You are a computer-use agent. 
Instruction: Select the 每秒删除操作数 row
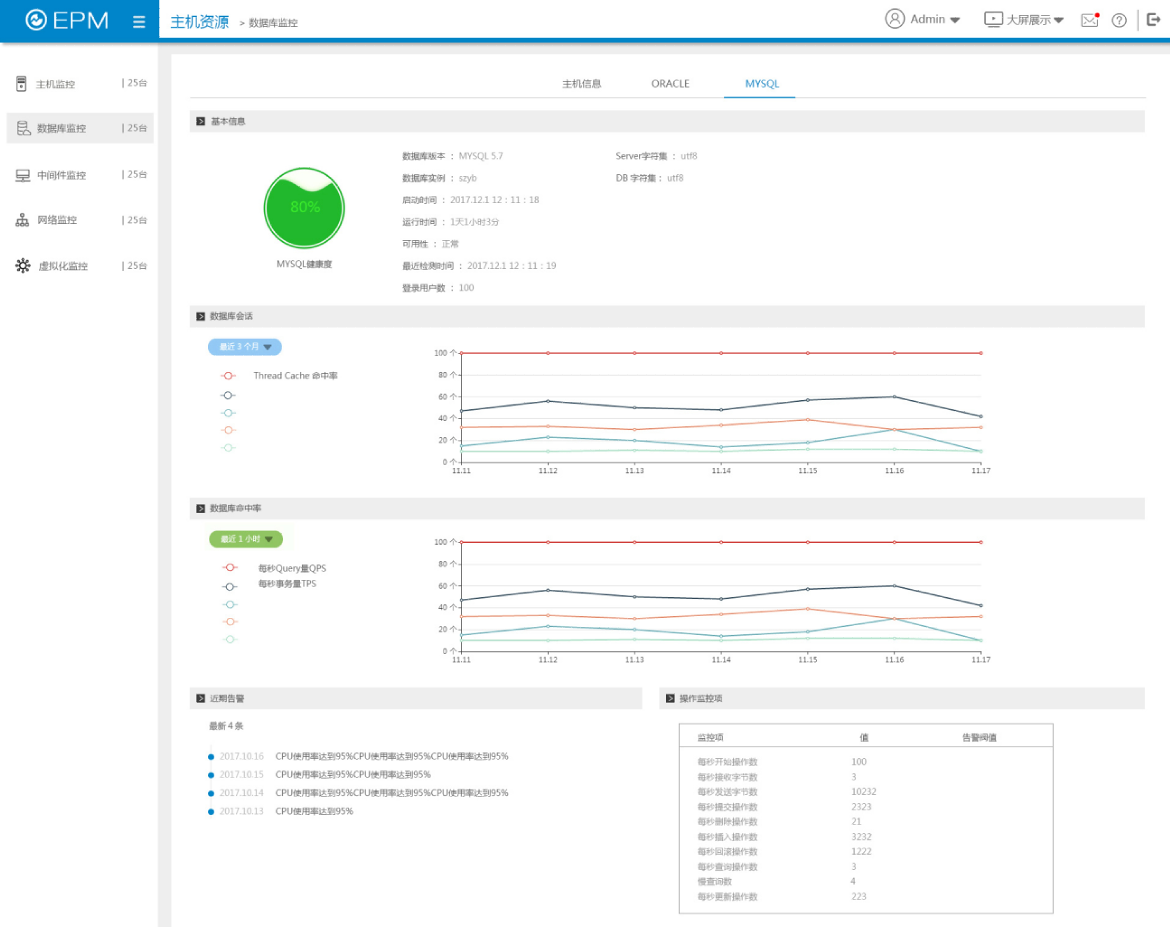pyautogui.click(x=866, y=822)
